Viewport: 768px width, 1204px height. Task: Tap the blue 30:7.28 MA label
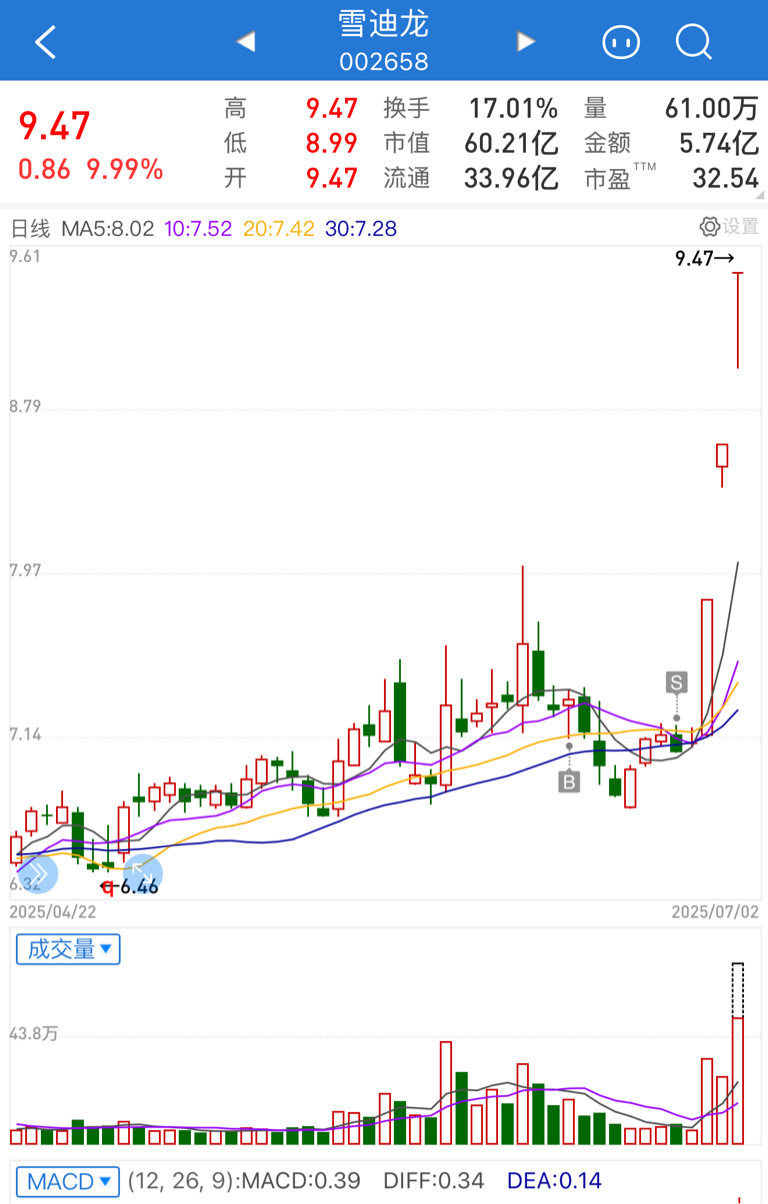pos(361,229)
